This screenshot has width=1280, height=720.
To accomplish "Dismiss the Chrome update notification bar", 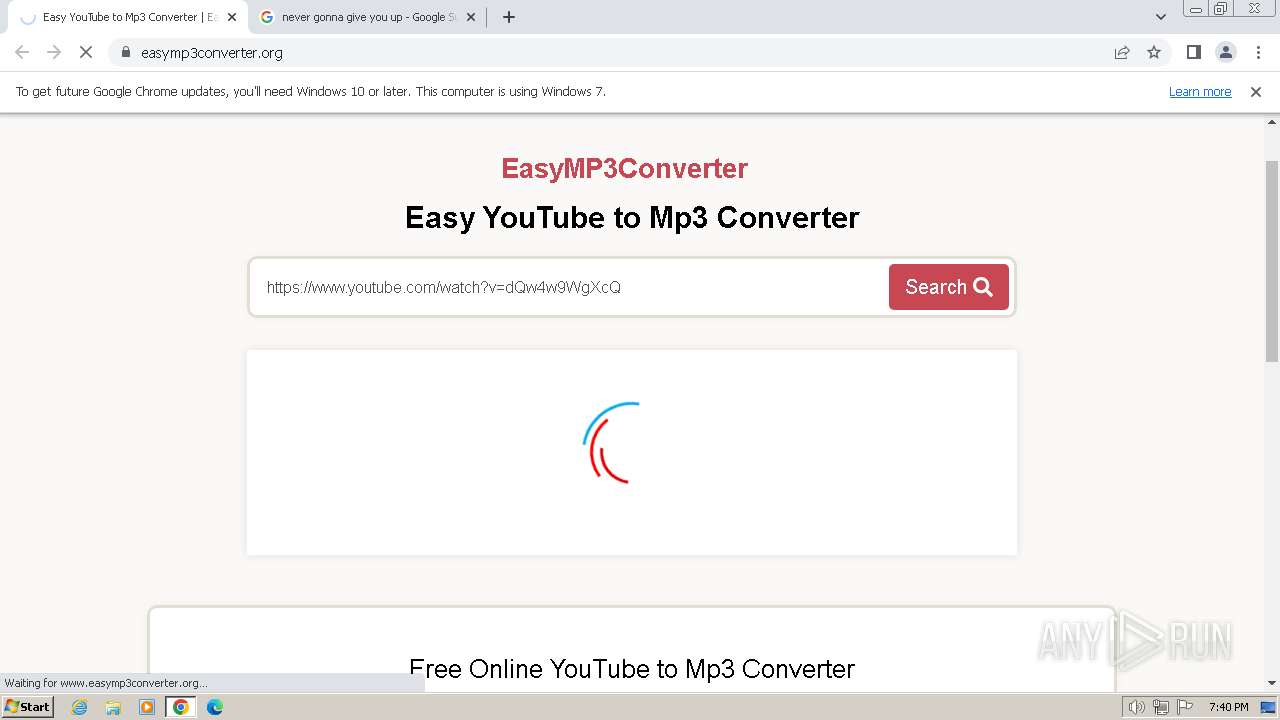I will pos(1256,92).
